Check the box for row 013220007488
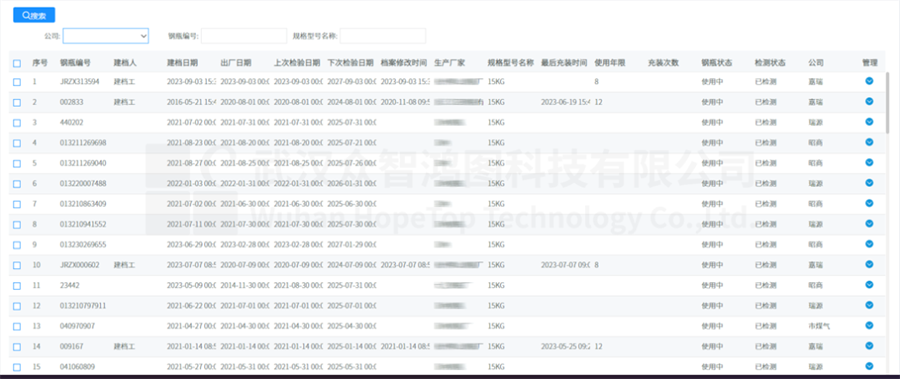Viewport: 900px width, 379px height. (17, 184)
